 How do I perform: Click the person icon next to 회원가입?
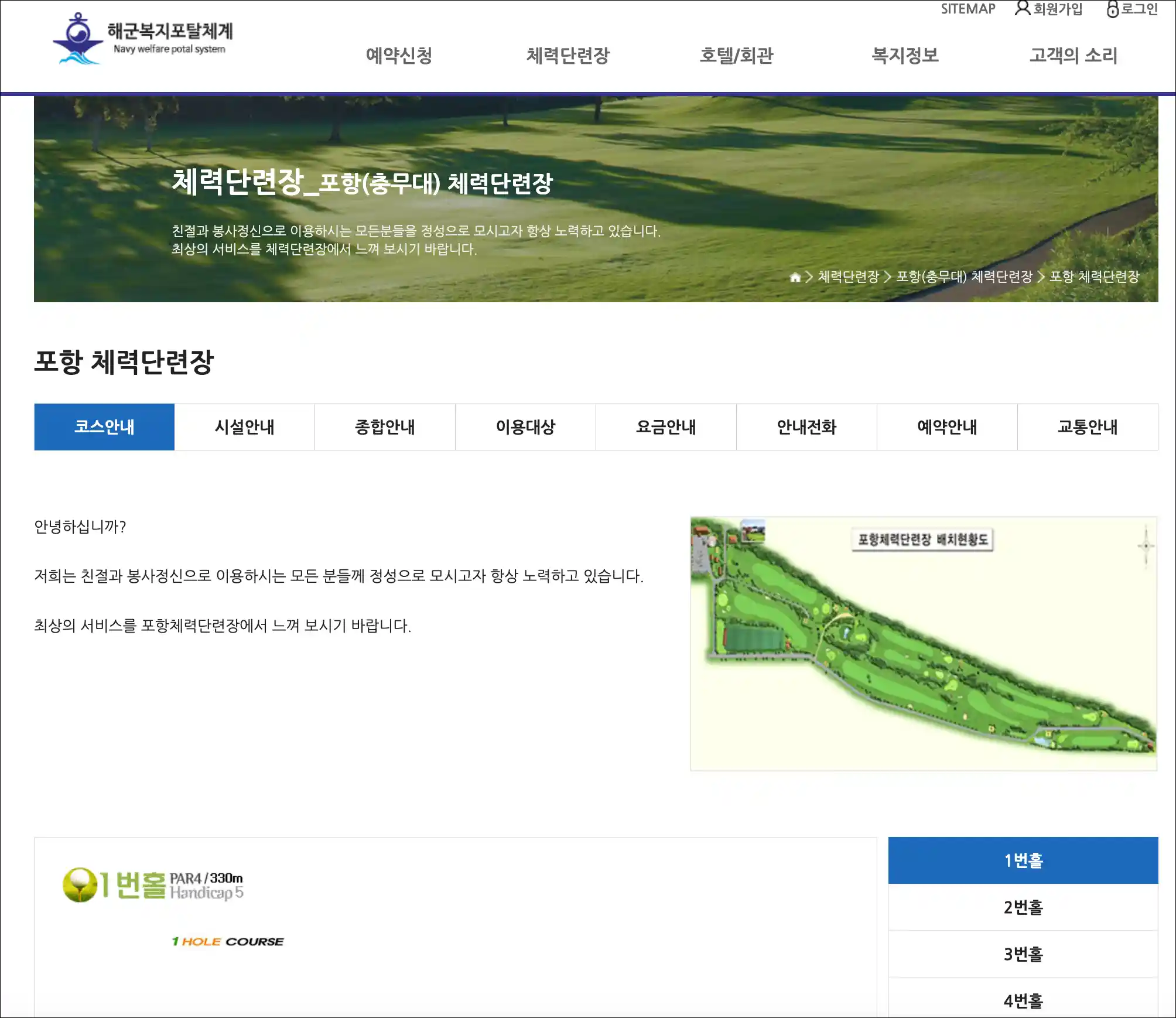click(1022, 9)
